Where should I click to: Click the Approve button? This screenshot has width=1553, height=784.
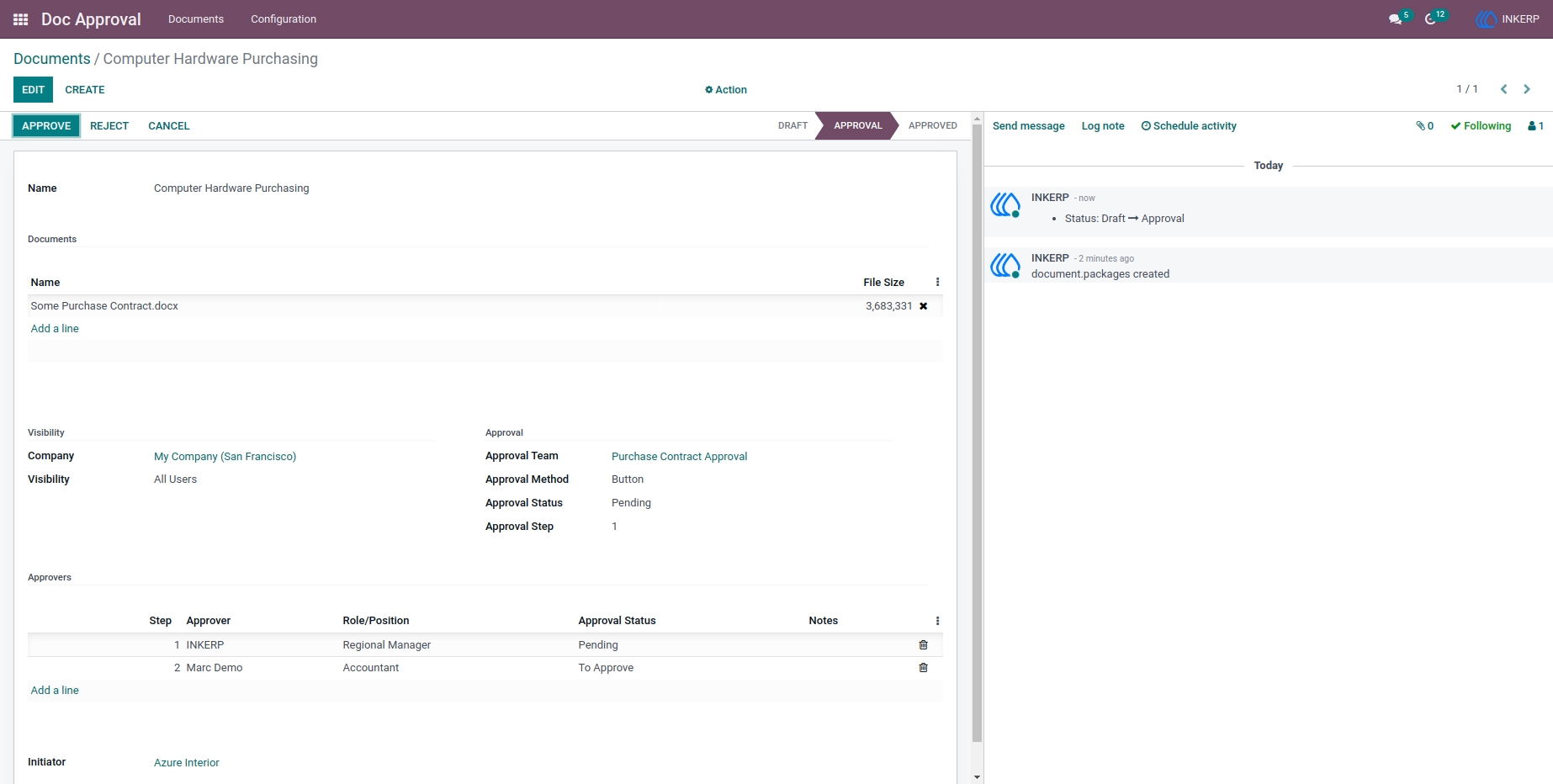point(46,126)
